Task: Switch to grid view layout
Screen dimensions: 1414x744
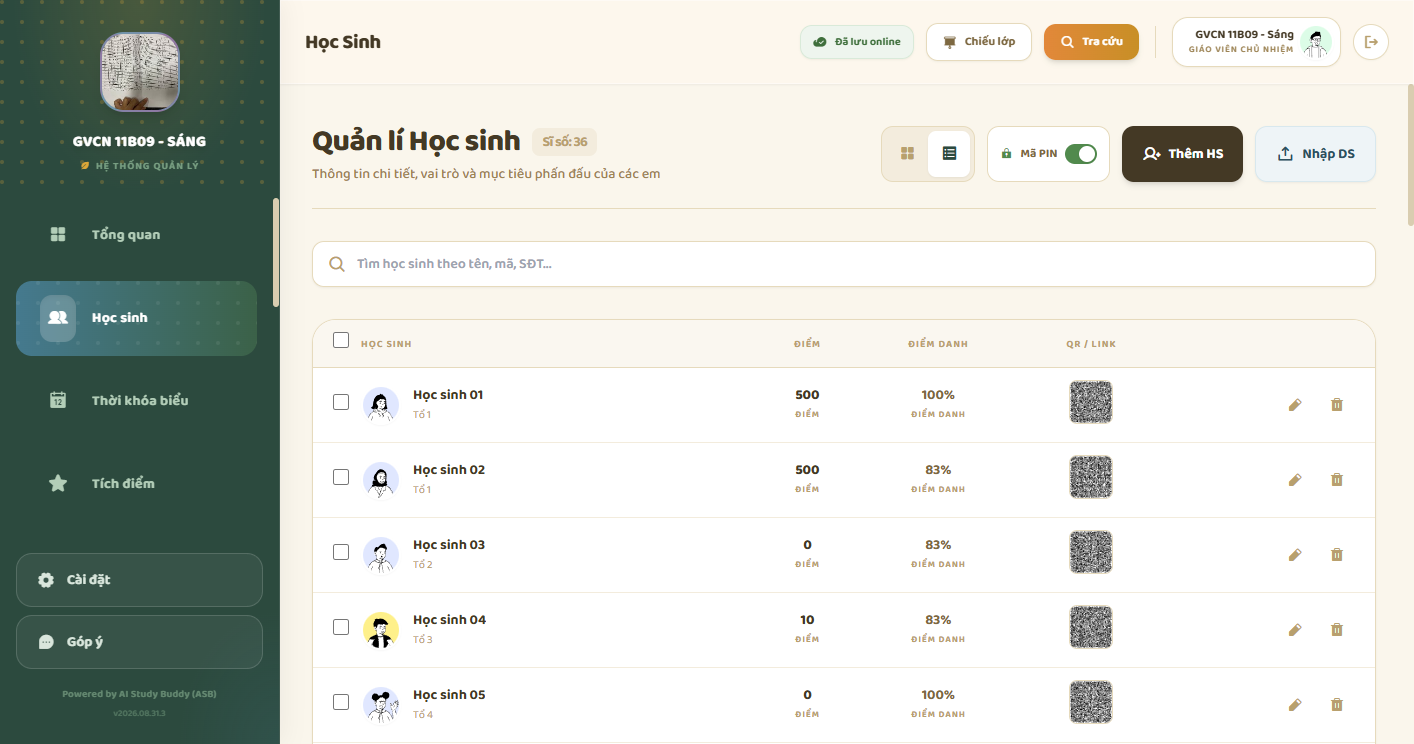Action: pyautogui.click(x=908, y=154)
